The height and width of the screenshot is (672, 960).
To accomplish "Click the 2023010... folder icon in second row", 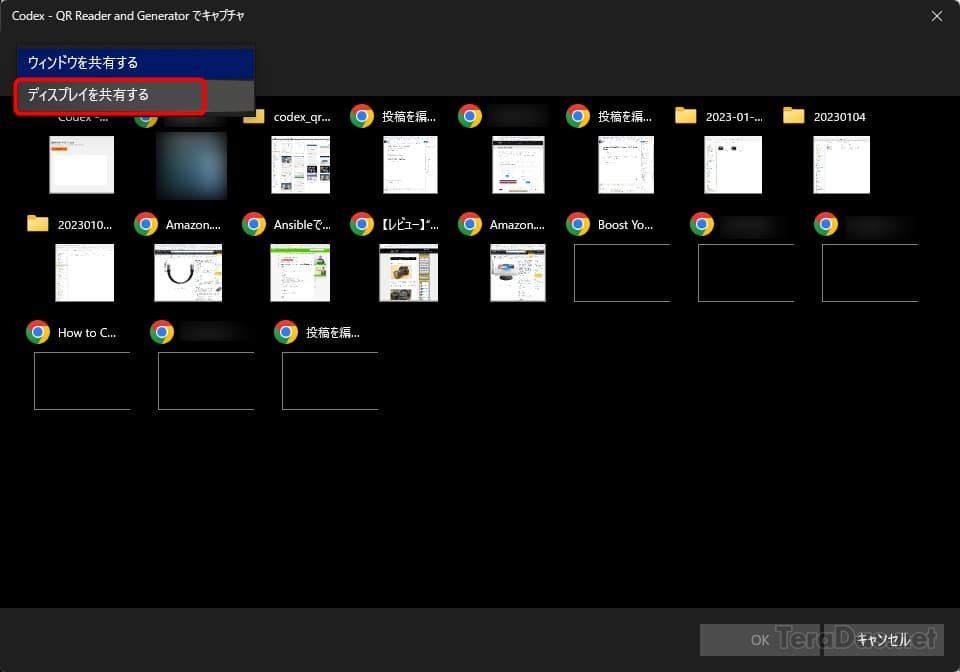I will (38, 224).
